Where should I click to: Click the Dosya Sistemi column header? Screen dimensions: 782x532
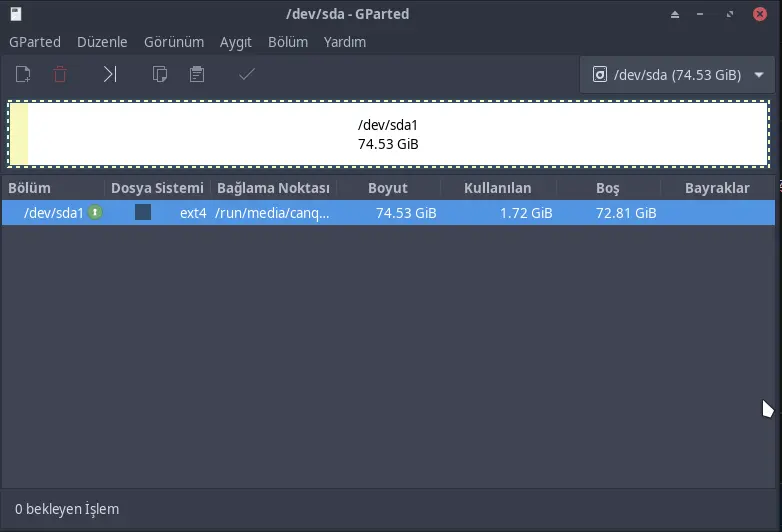(157, 188)
